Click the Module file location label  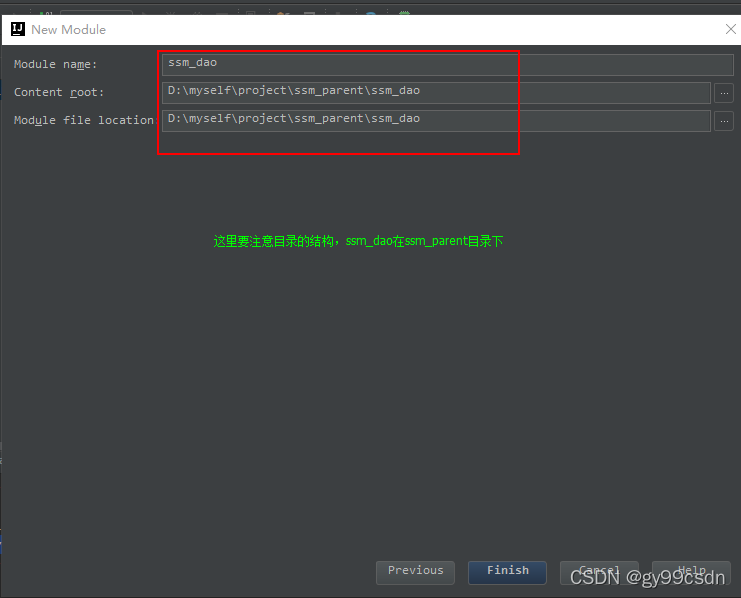(x=85, y=120)
